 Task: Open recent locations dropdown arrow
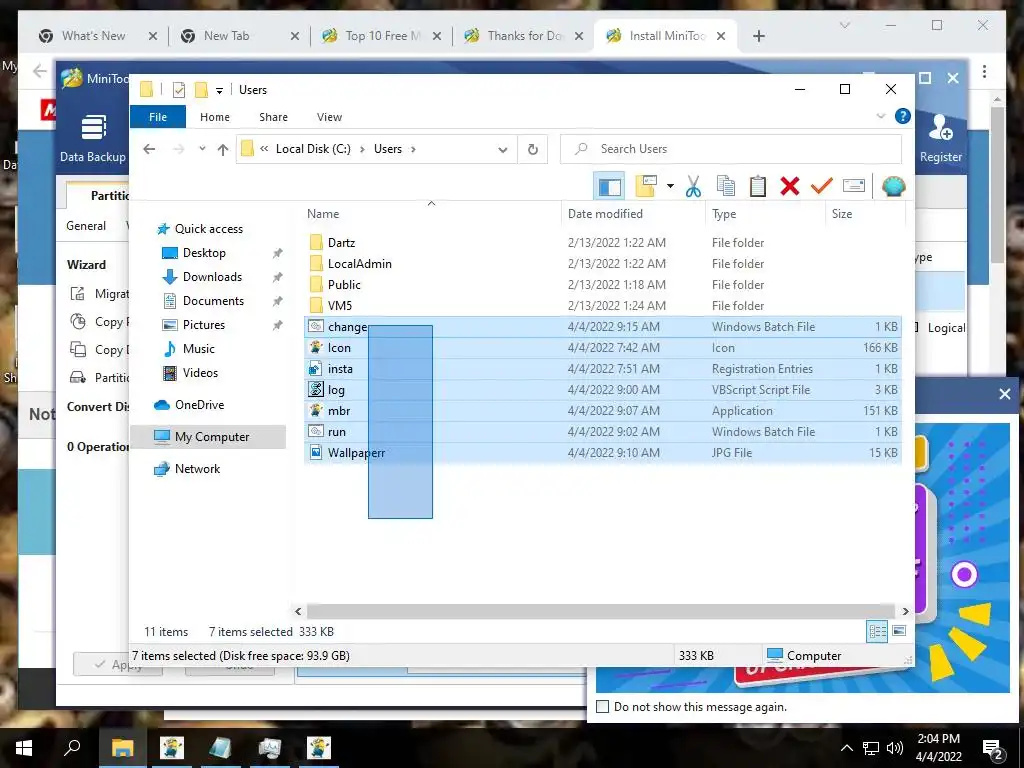coord(202,149)
